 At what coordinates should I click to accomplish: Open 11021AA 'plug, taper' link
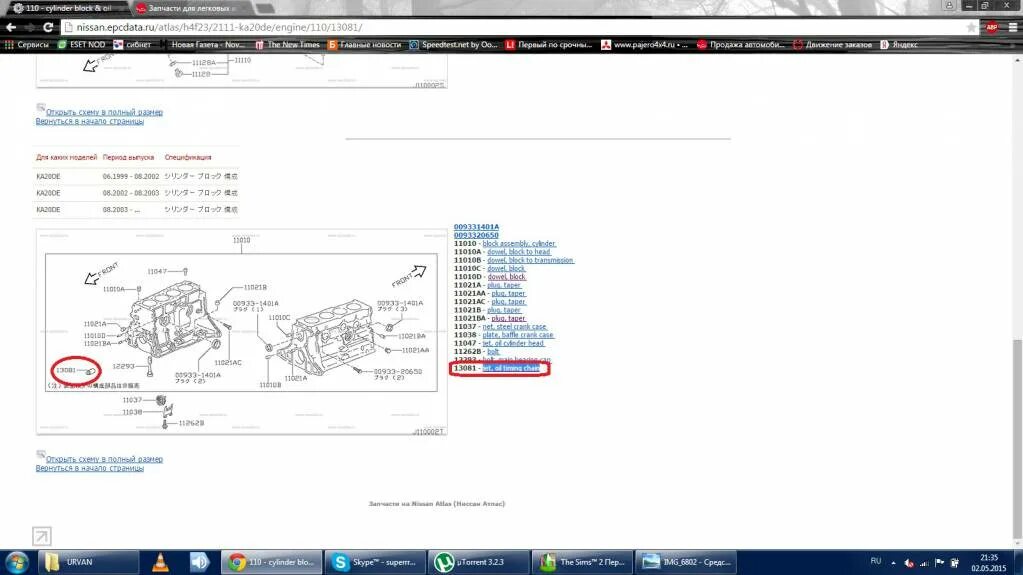click(508, 294)
